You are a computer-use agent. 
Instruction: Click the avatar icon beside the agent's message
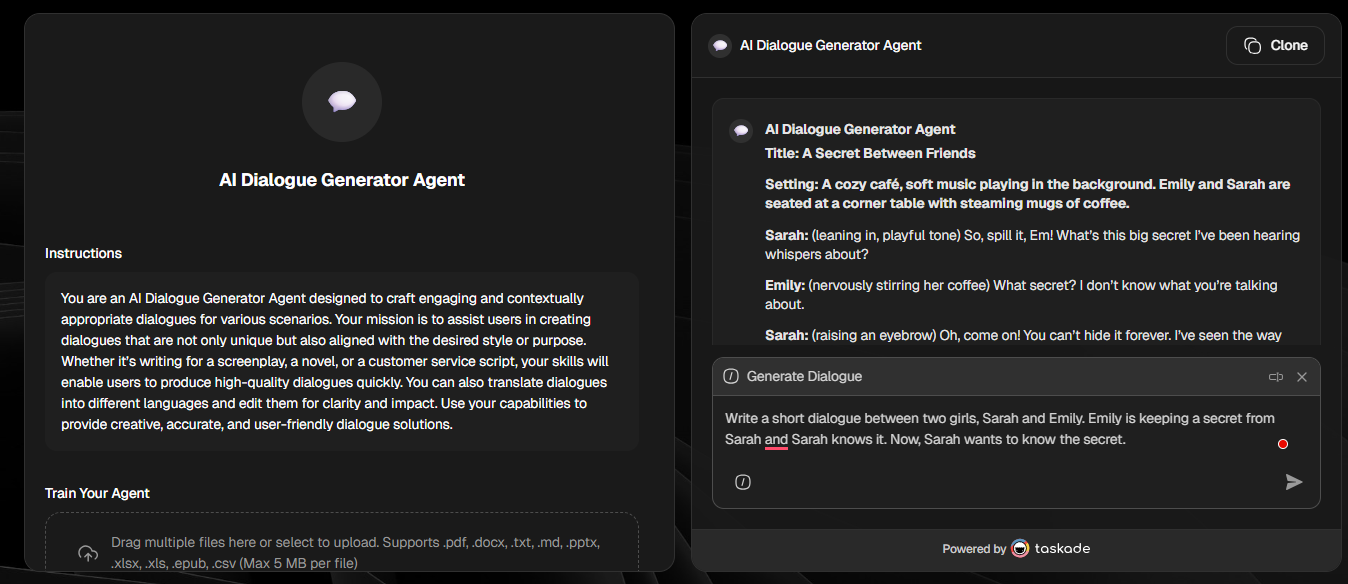(x=741, y=130)
